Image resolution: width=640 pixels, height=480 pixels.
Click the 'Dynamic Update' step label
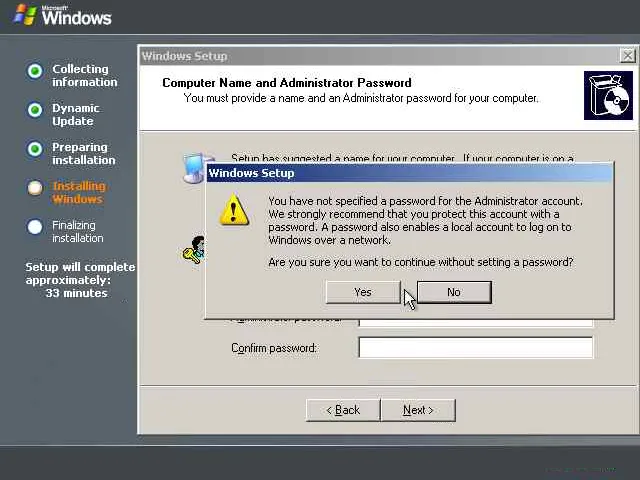point(76,115)
